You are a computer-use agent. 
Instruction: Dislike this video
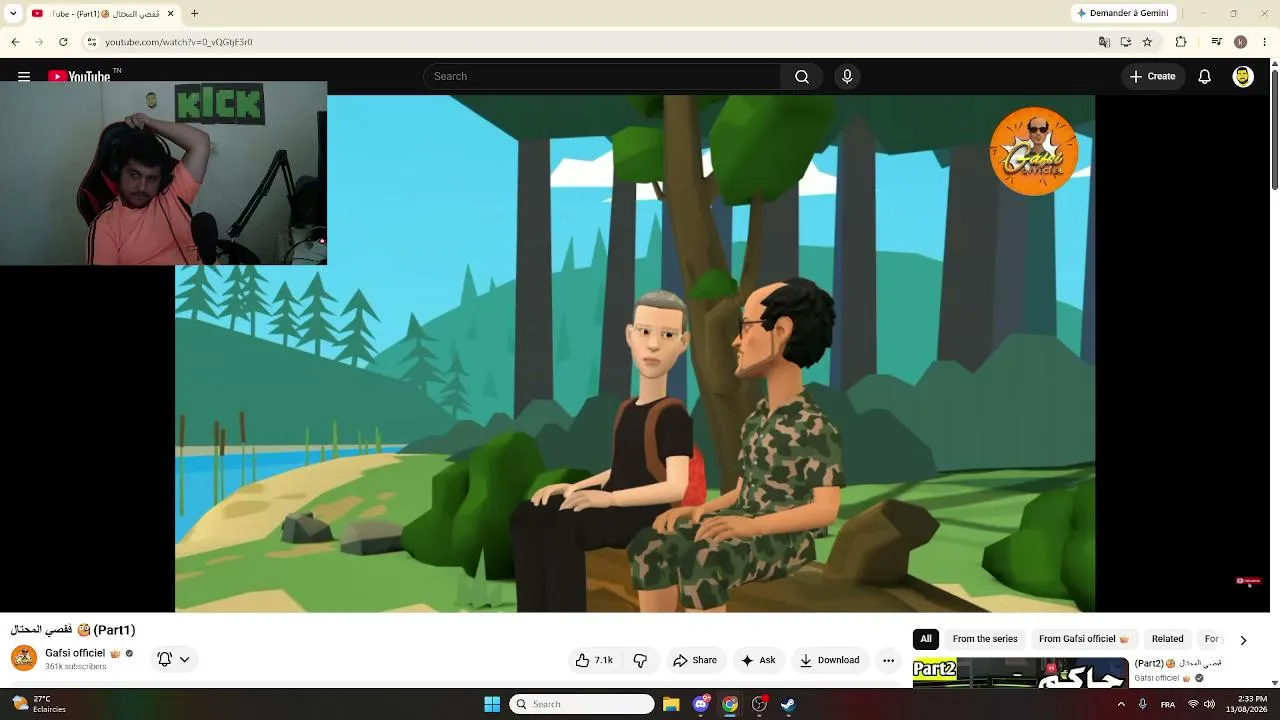coord(640,660)
